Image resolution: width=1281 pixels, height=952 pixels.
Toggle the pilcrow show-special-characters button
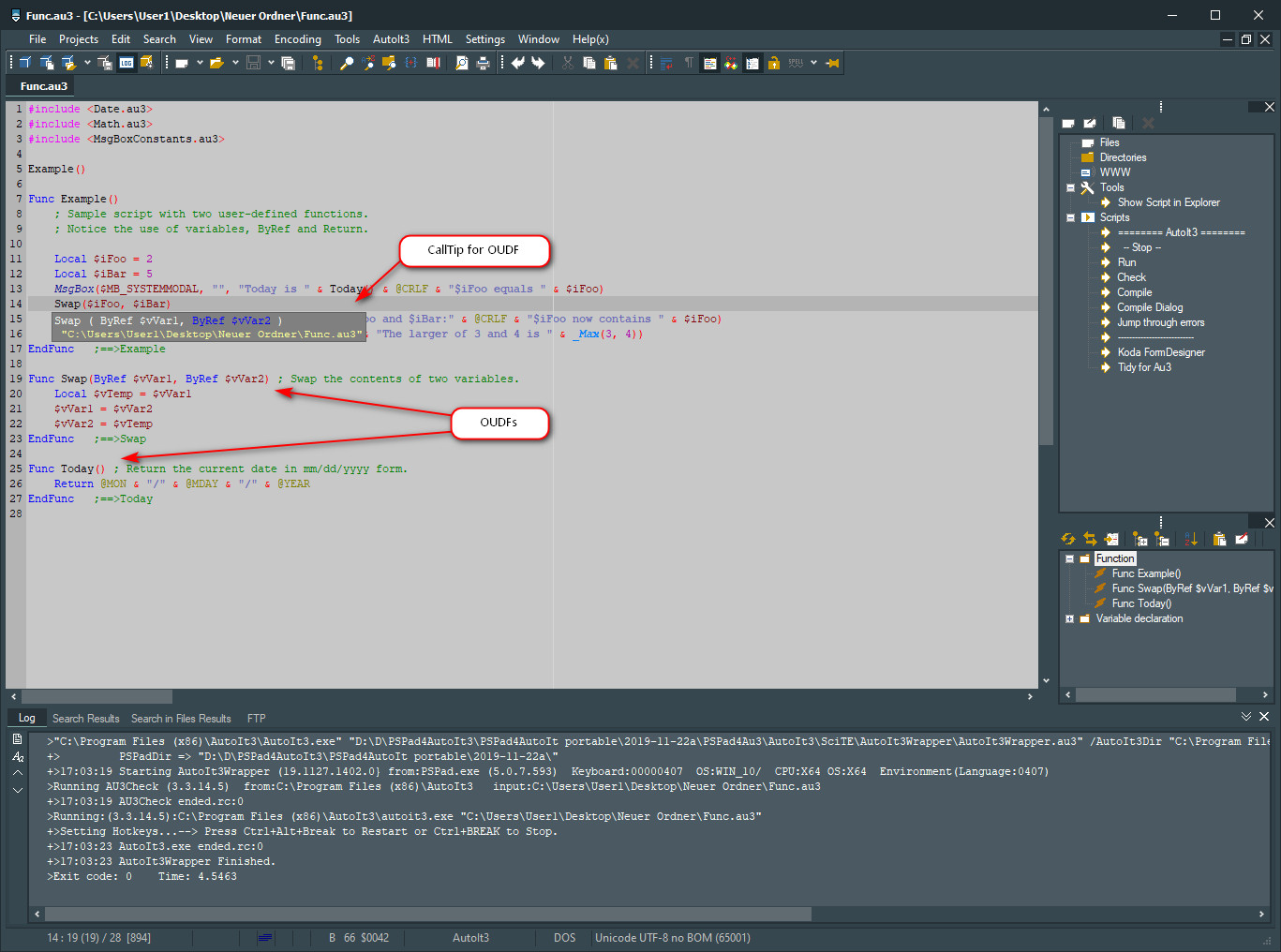click(689, 63)
